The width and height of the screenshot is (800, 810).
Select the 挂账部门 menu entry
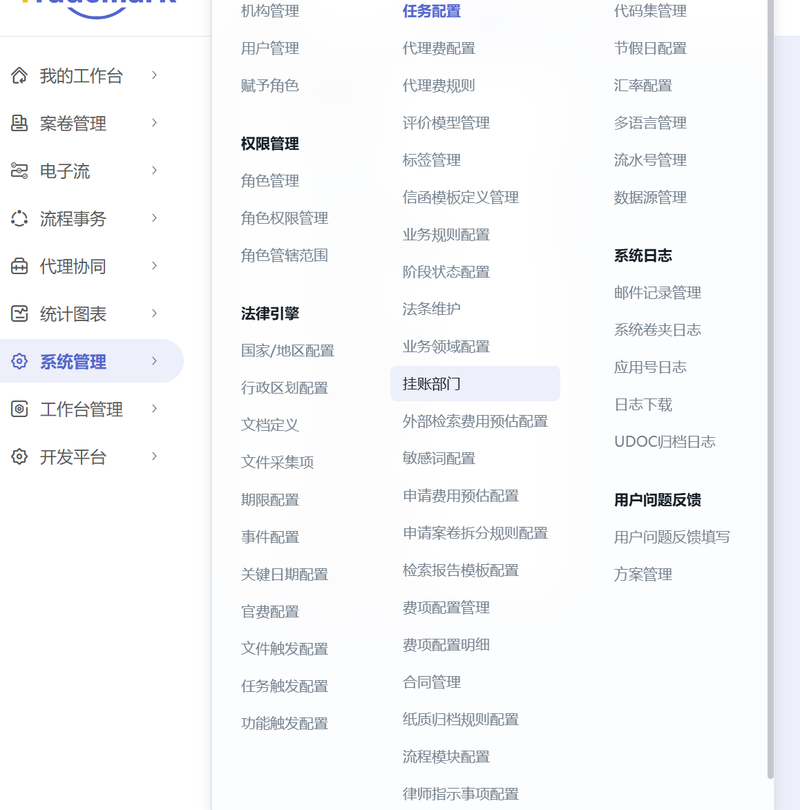click(x=475, y=384)
